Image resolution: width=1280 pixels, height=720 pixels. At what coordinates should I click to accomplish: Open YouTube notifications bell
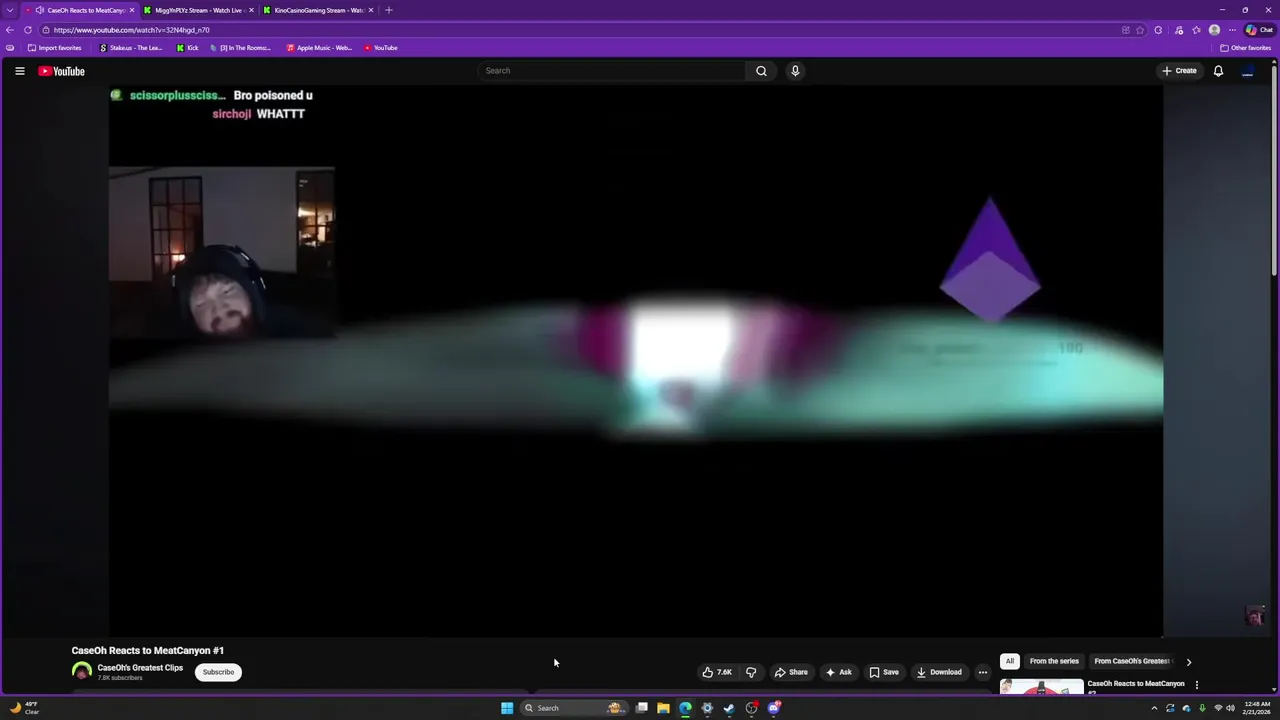click(x=1218, y=71)
